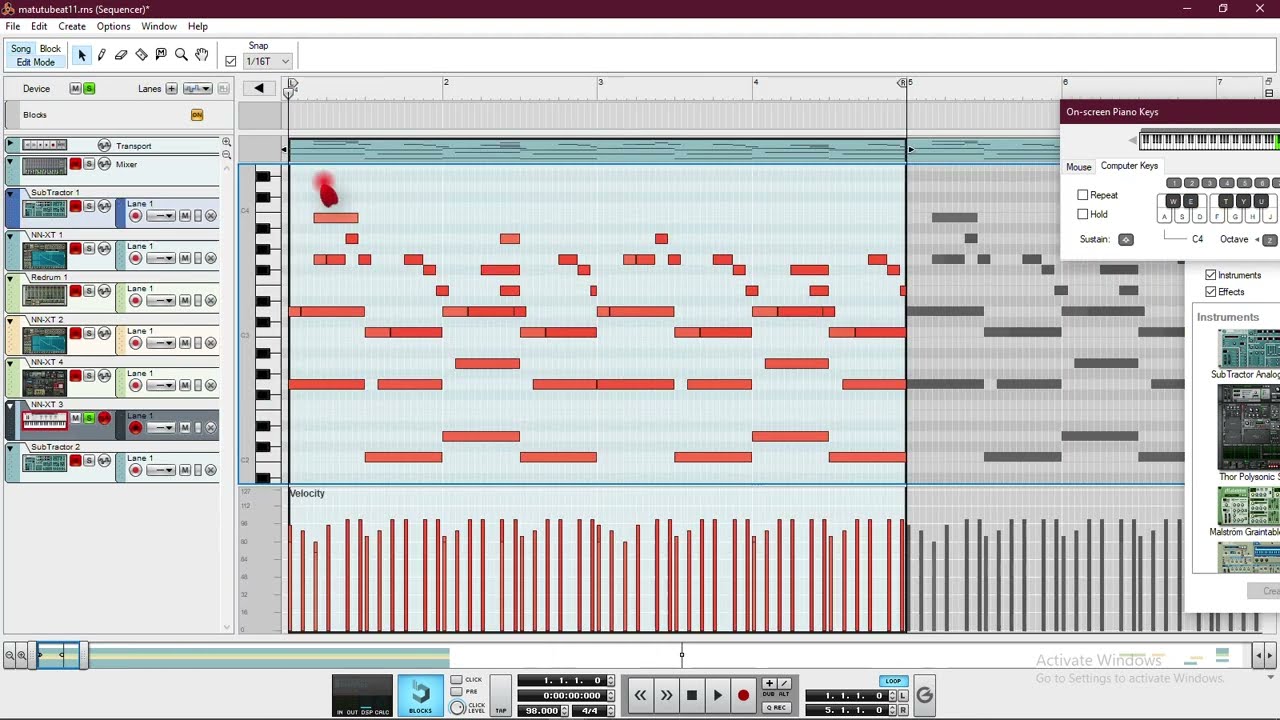Start recording with red Record button
This screenshot has width=1280, height=720.
(x=743, y=695)
